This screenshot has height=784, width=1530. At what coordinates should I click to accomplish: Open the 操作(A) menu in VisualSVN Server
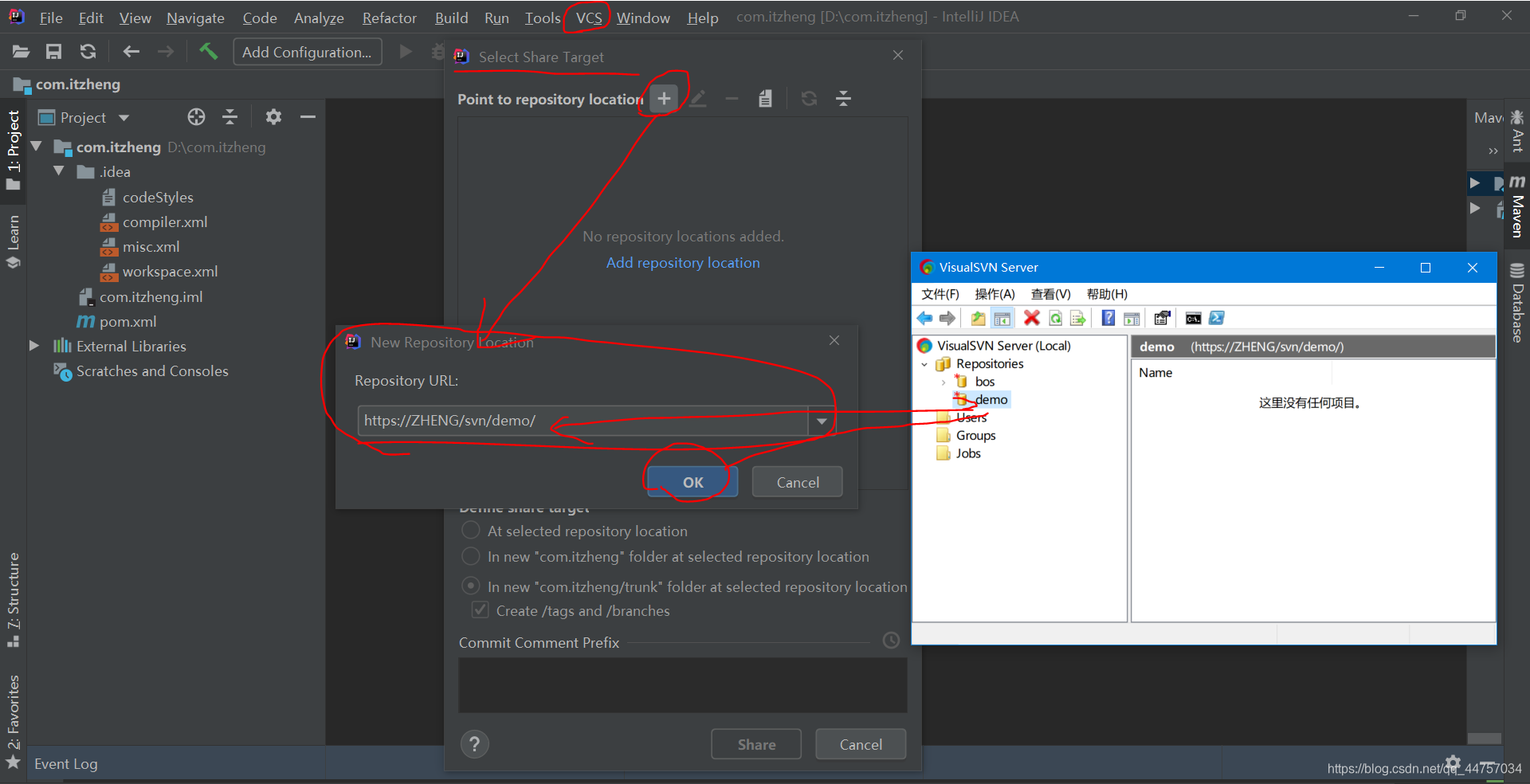pos(994,294)
